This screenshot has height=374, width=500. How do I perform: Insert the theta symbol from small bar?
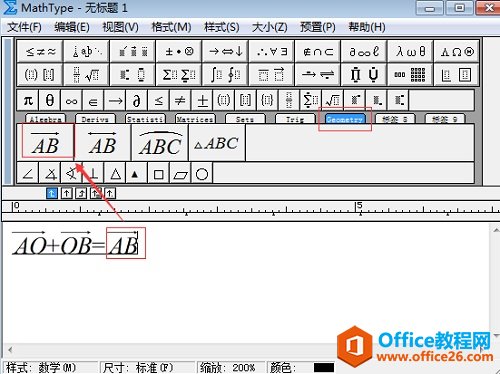(x=50, y=100)
